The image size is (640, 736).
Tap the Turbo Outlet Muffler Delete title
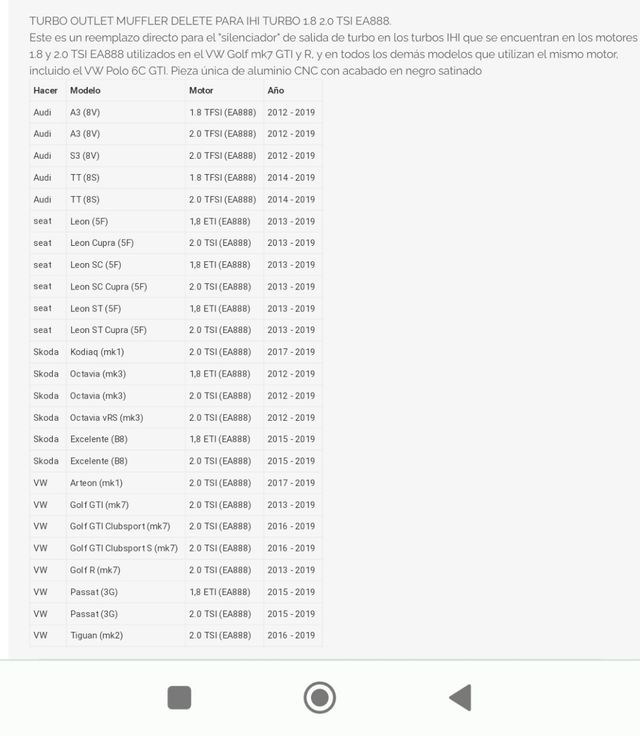(210, 21)
